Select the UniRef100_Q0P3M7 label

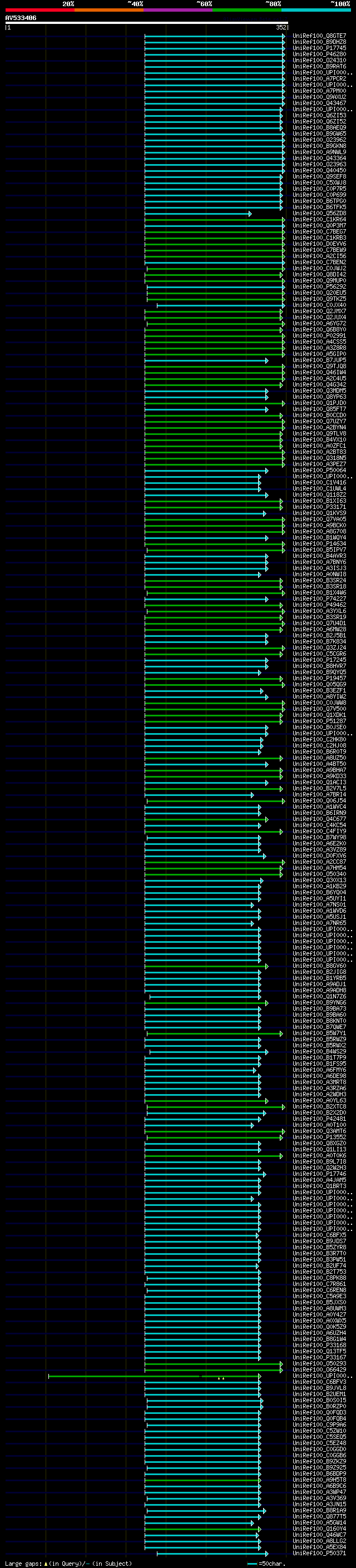(x=319, y=226)
